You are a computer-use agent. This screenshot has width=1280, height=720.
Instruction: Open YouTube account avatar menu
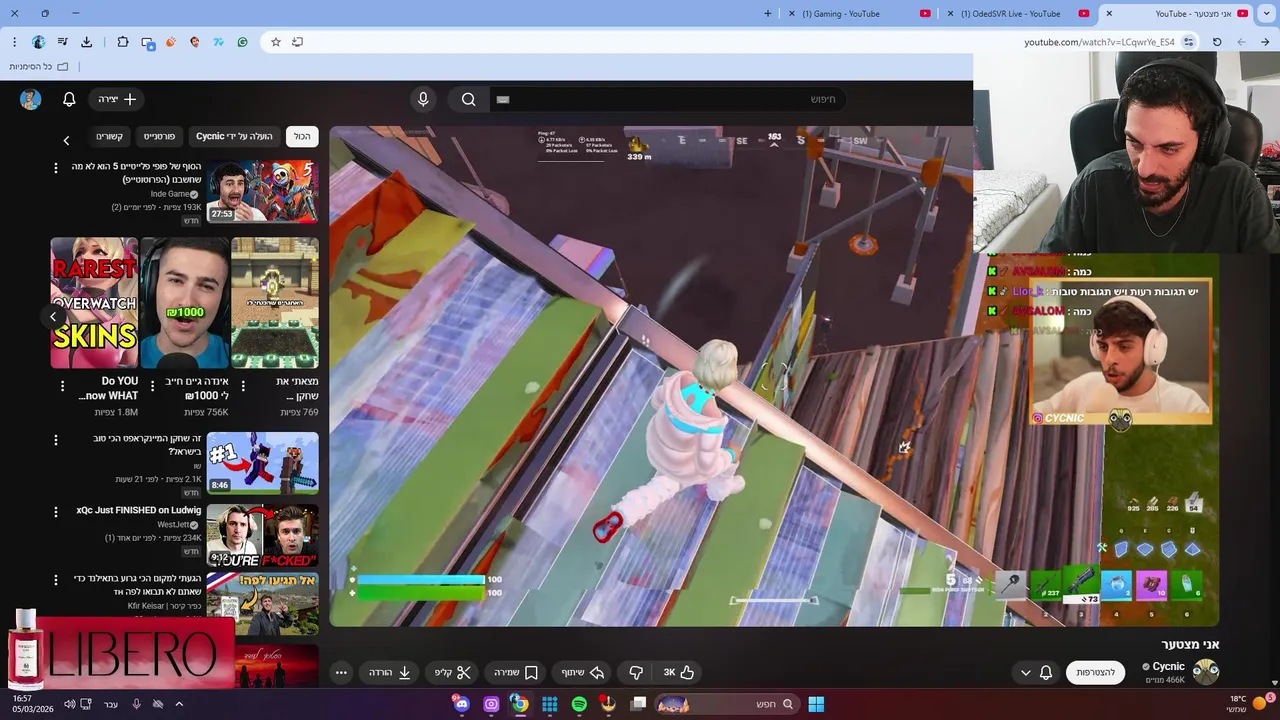point(31,99)
